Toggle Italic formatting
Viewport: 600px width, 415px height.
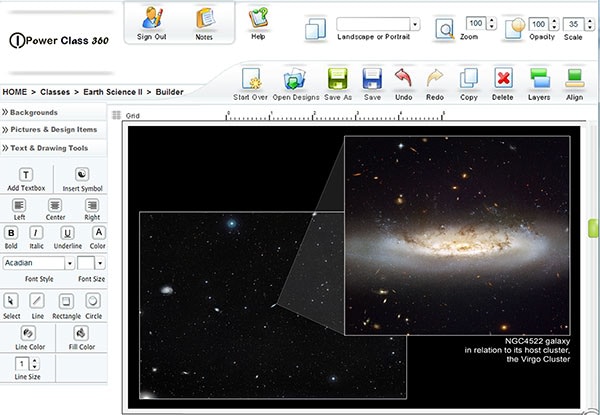(36, 233)
